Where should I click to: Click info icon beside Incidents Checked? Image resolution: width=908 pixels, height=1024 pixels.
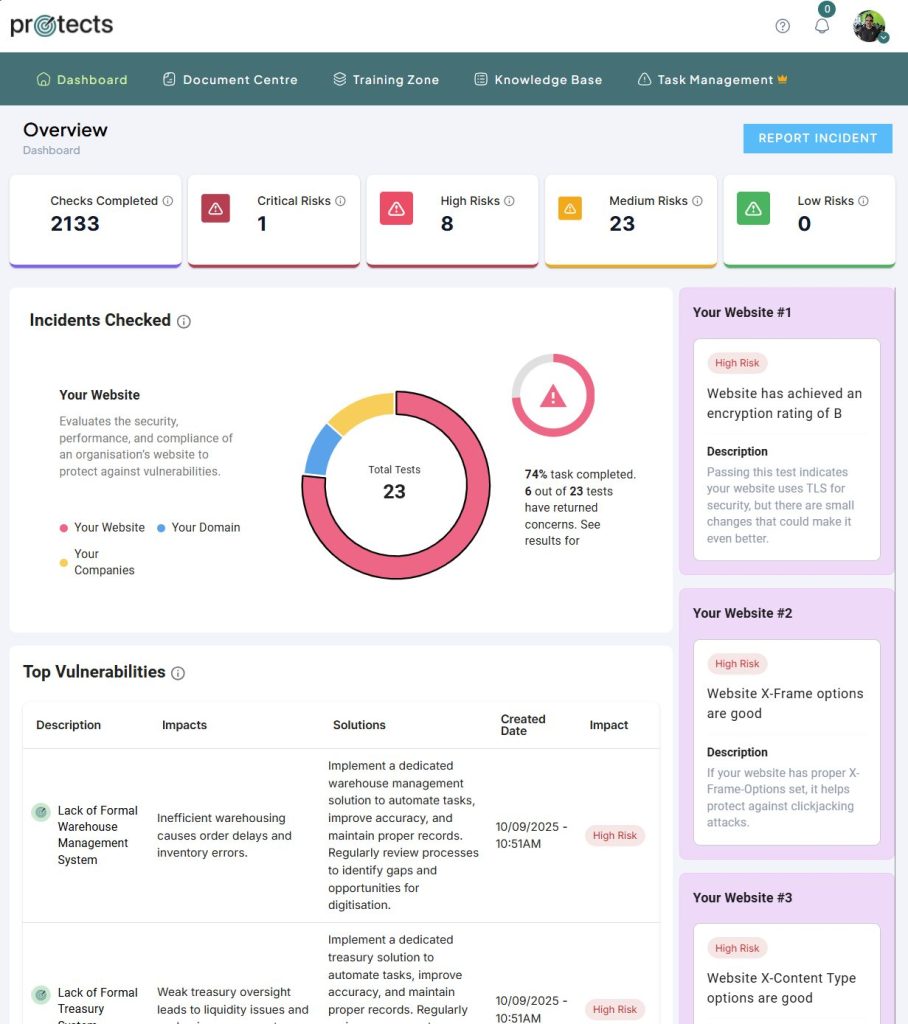[x=184, y=321]
